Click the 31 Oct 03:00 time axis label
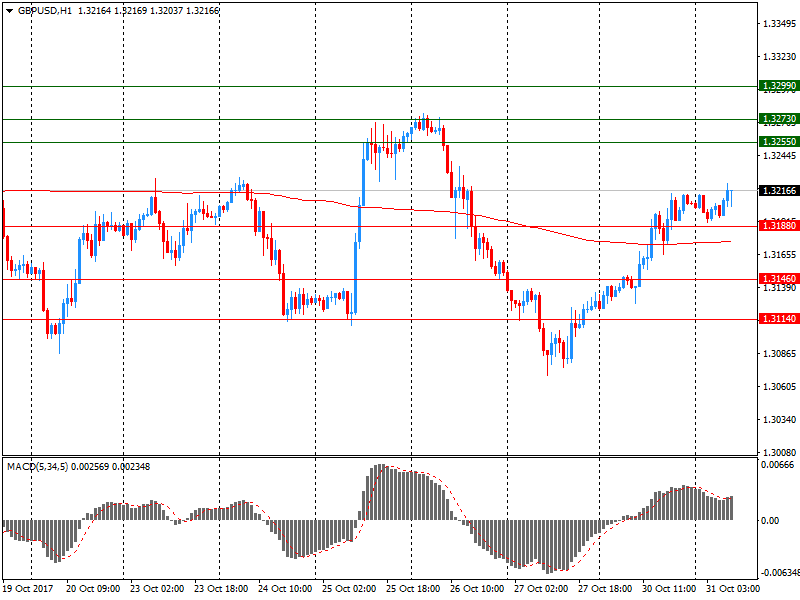The image size is (800, 600). 733,588
